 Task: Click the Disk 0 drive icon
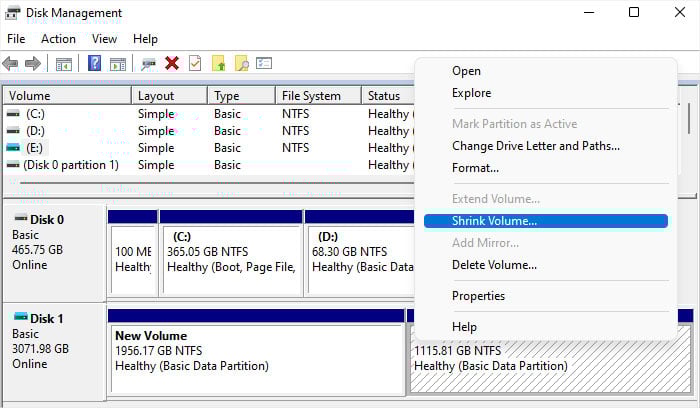click(21, 218)
